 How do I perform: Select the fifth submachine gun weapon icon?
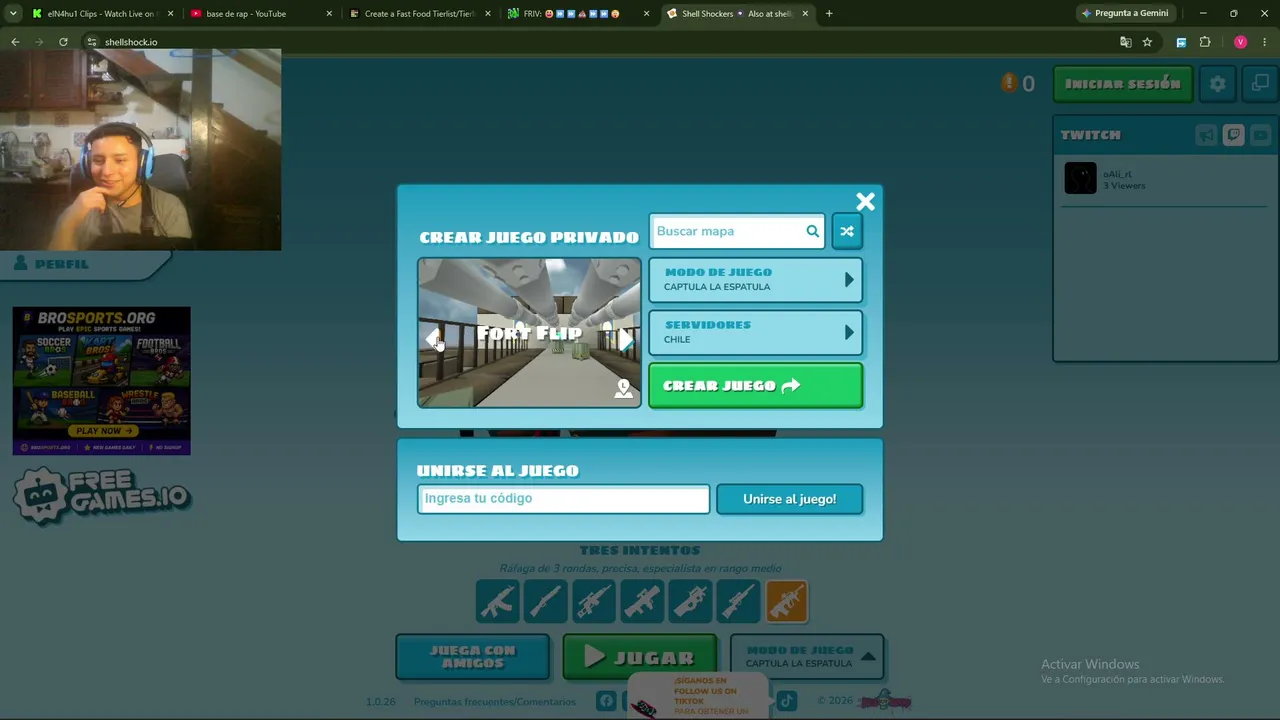pyautogui.click(x=690, y=601)
